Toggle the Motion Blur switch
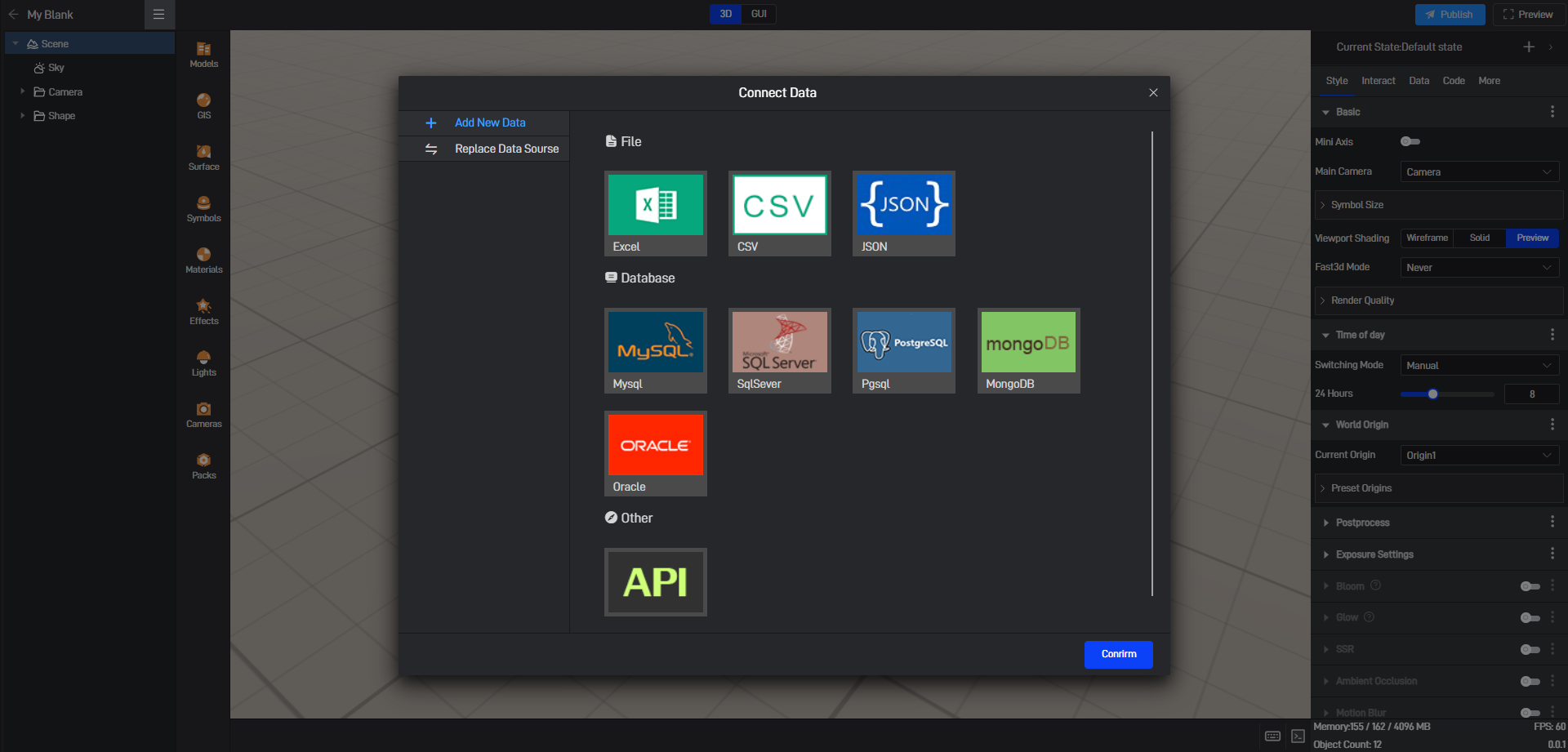This screenshot has width=1568, height=752. [1530, 713]
